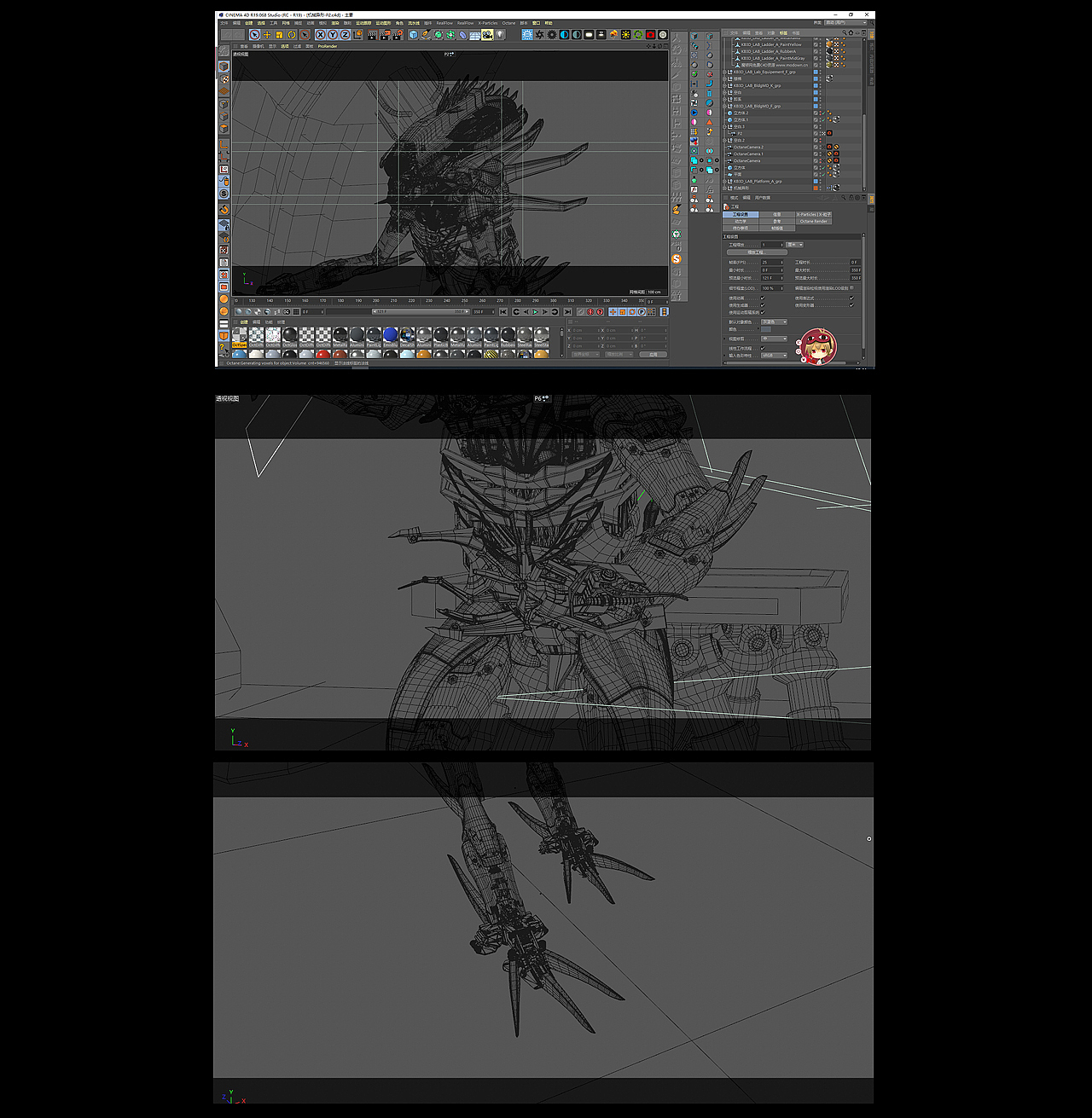Toggle visibility dots of 机械异形 object
The width and height of the screenshot is (1092, 1118).
pyautogui.click(x=820, y=188)
